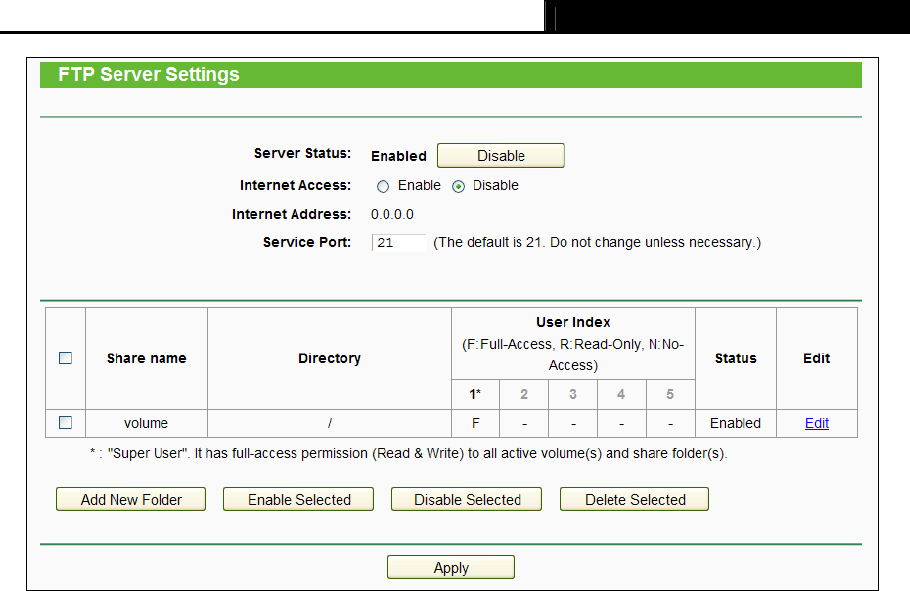Click the Enabled status cell of volume
Image resolution: width=910 pixels, height=591 pixels.
(735, 423)
